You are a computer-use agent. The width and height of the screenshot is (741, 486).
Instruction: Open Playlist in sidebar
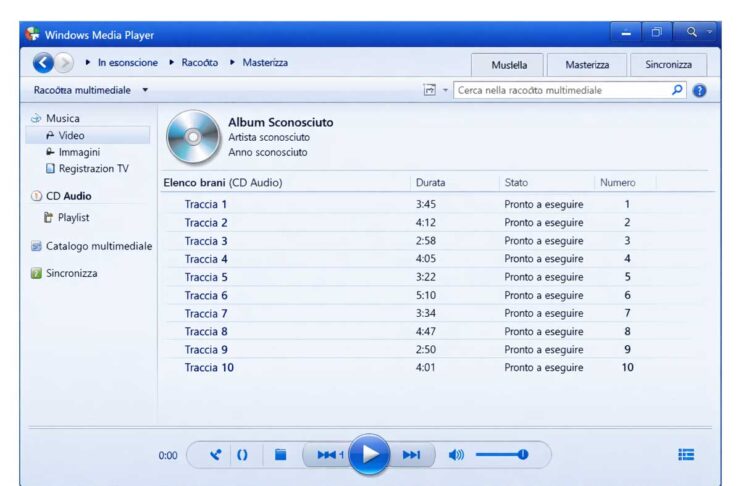click(67, 217)
